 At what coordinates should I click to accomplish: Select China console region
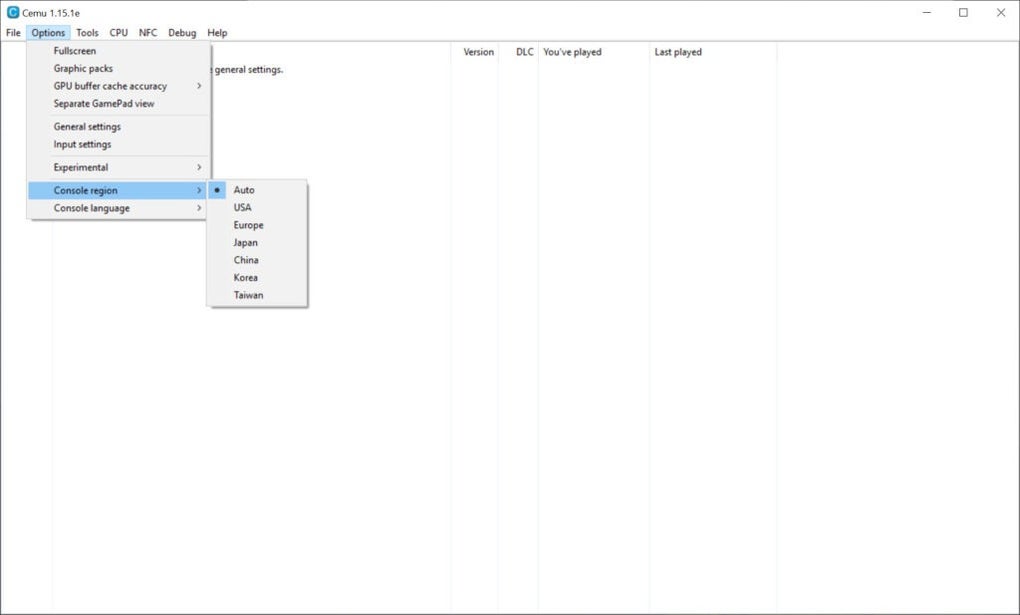(x=257, y=260)
